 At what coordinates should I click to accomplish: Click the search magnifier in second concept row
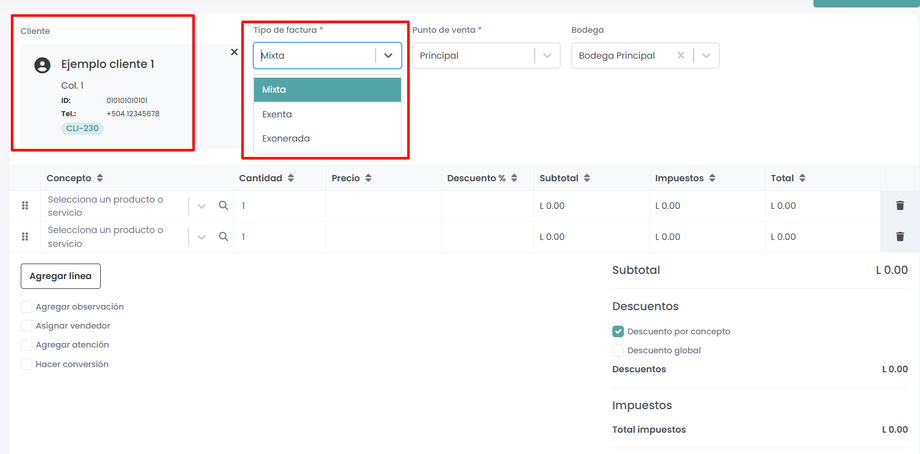click(224, 237)
